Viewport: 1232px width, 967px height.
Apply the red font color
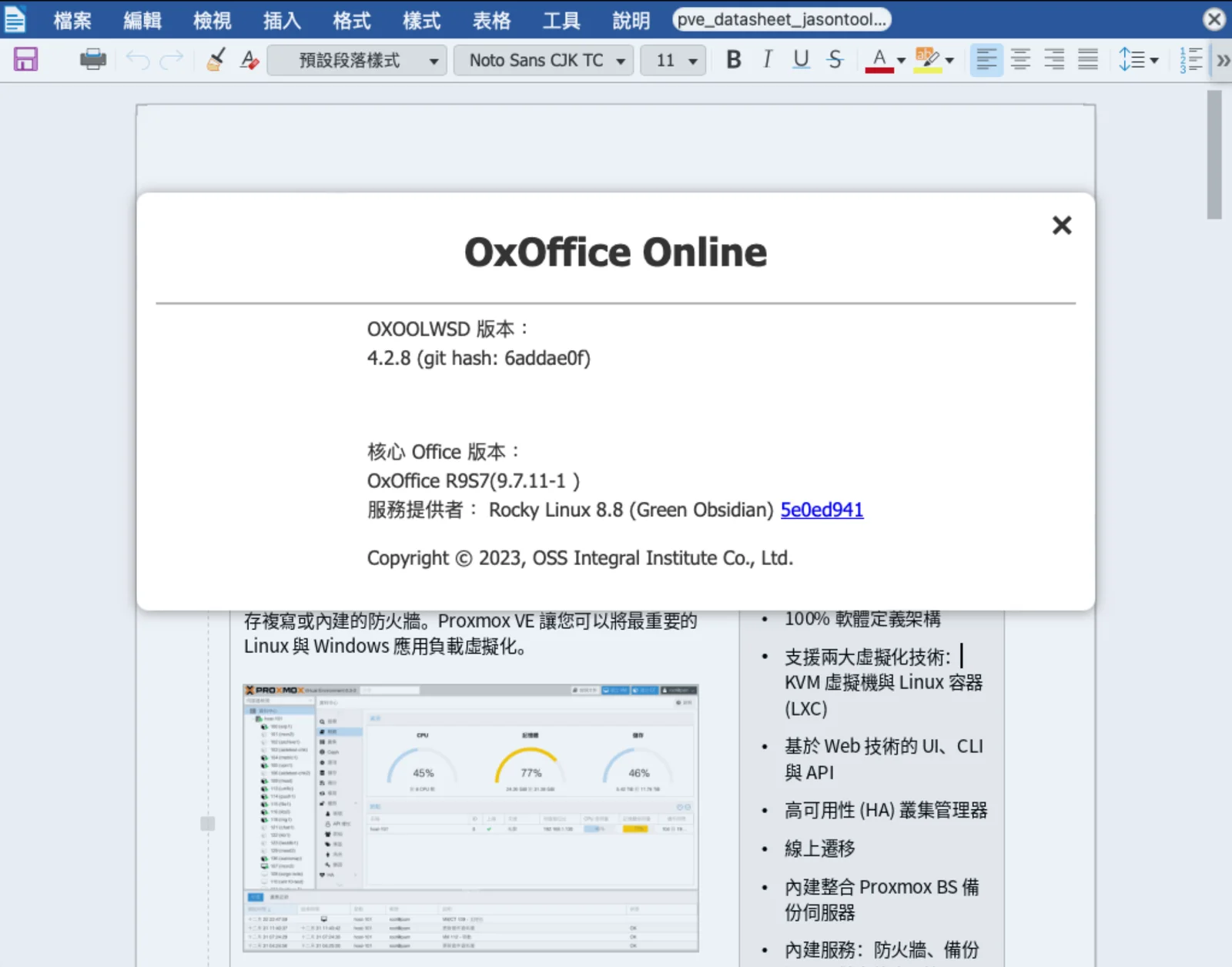(879, 59)
